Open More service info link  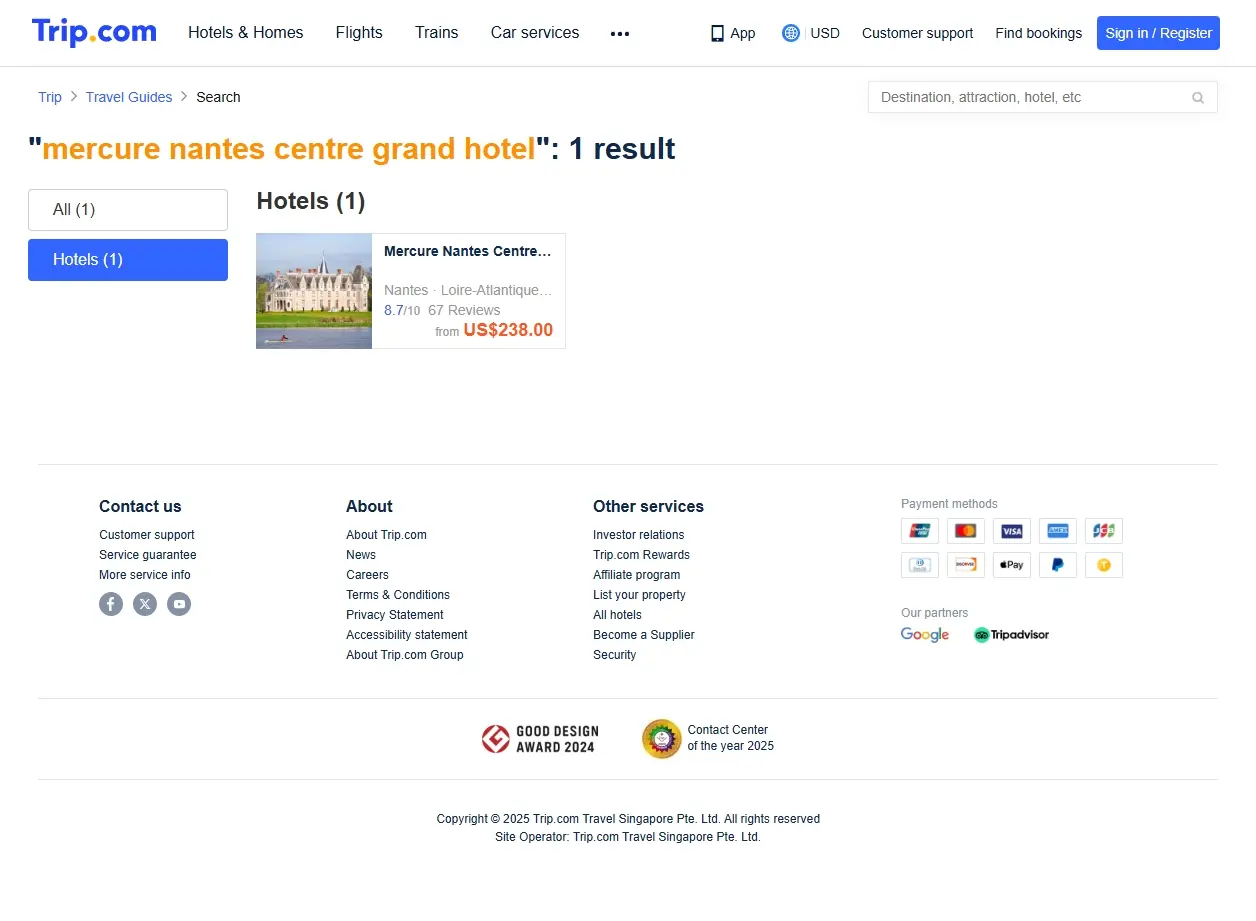point(145,575)
